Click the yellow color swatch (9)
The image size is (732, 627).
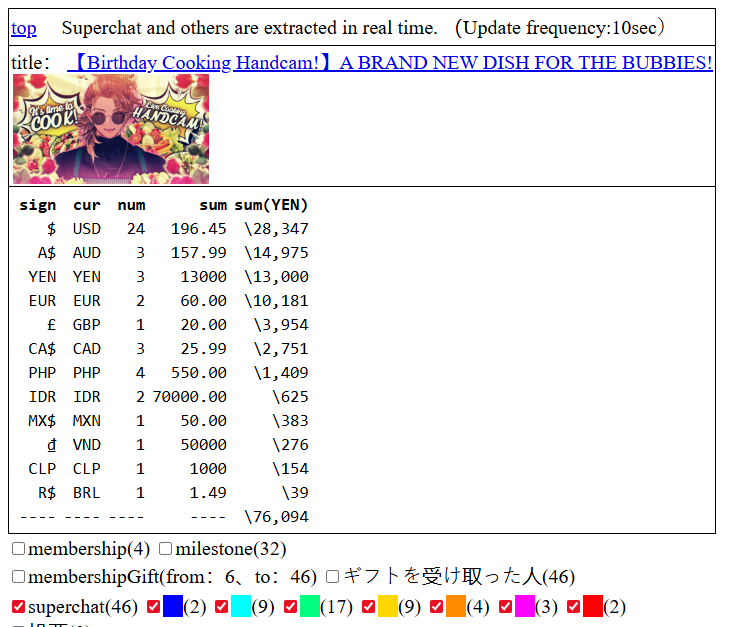(388, 606)
